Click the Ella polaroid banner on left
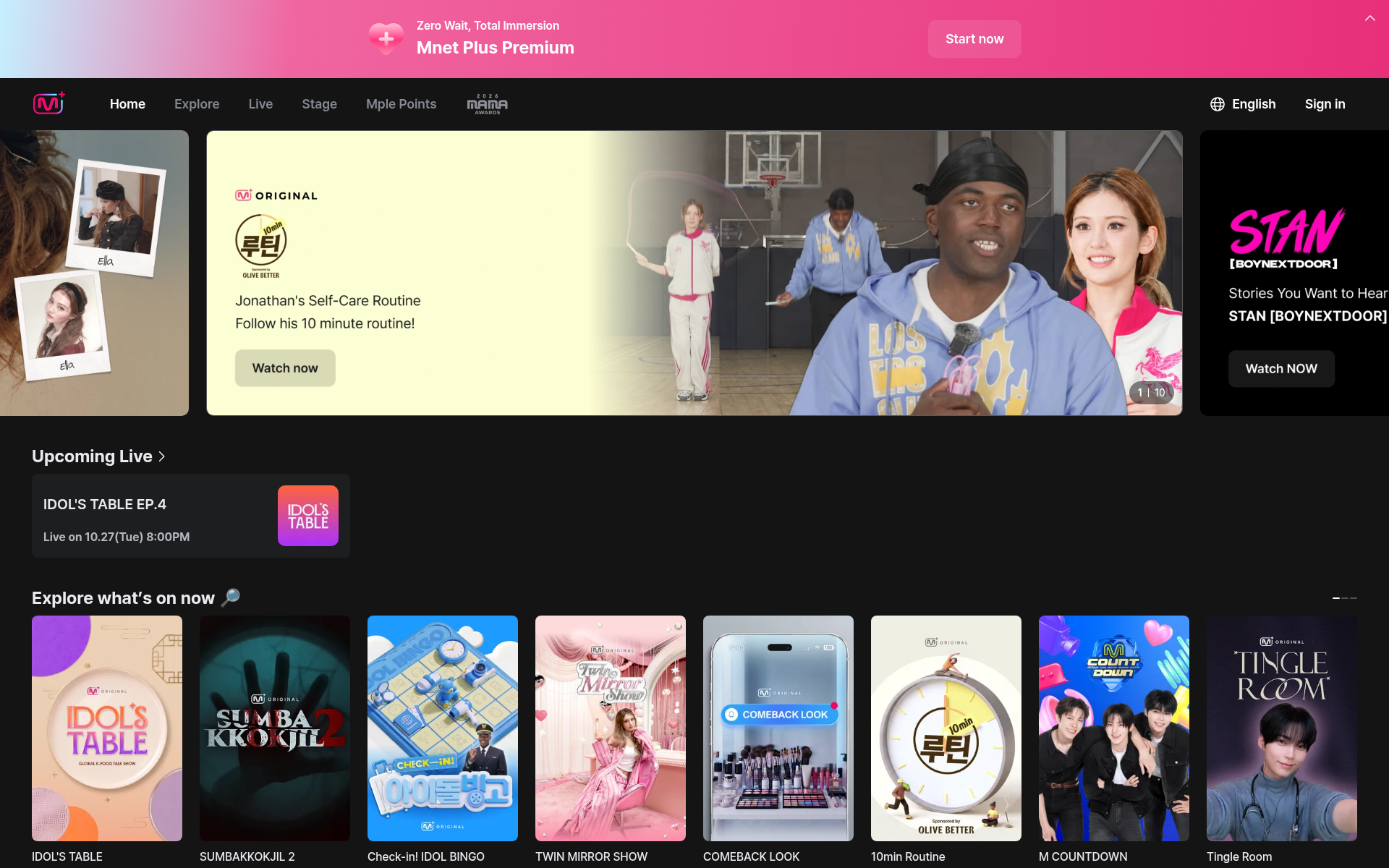1389x868 pixels. click(94, 273)
